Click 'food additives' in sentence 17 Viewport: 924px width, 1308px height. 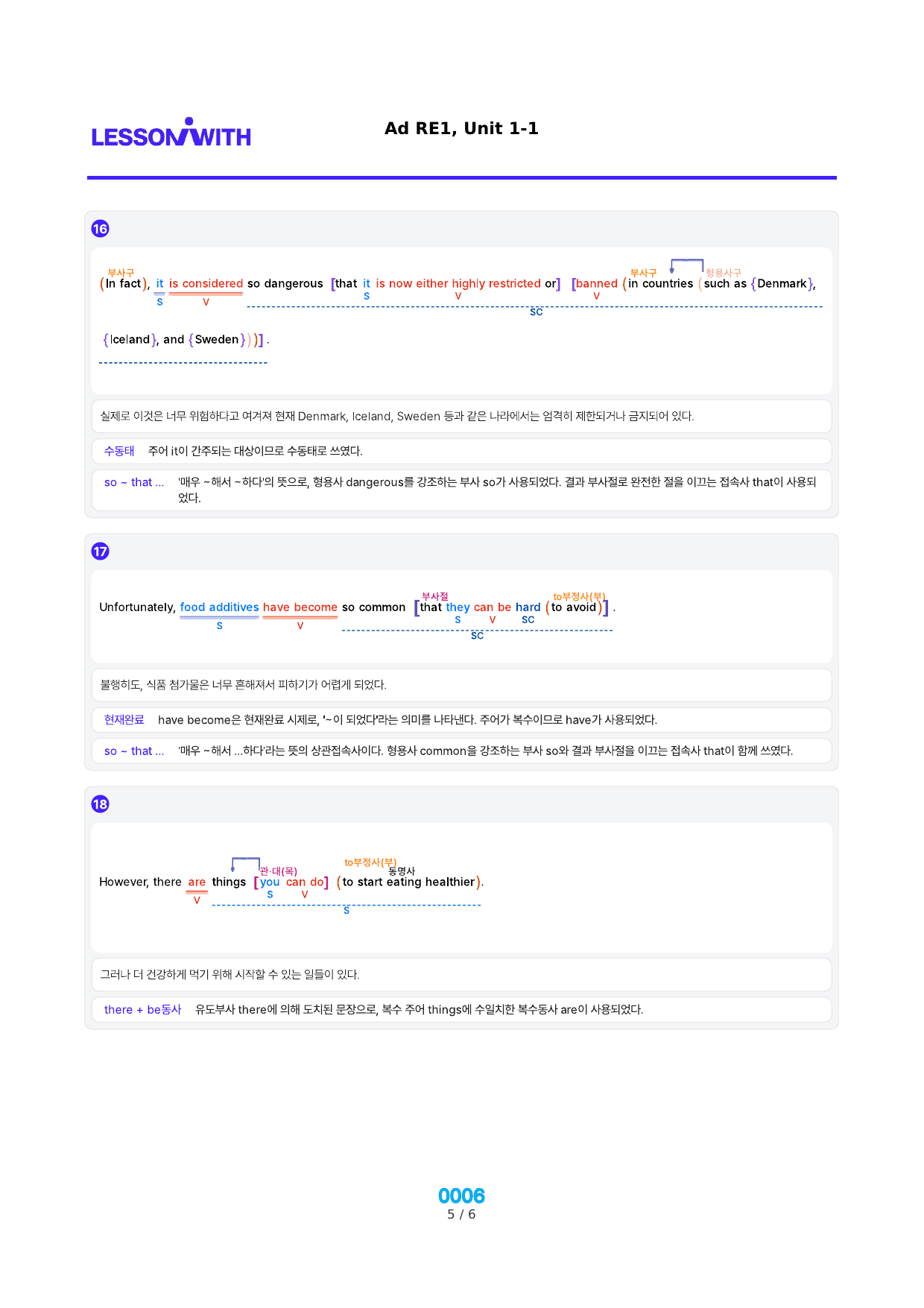point(219,607)
